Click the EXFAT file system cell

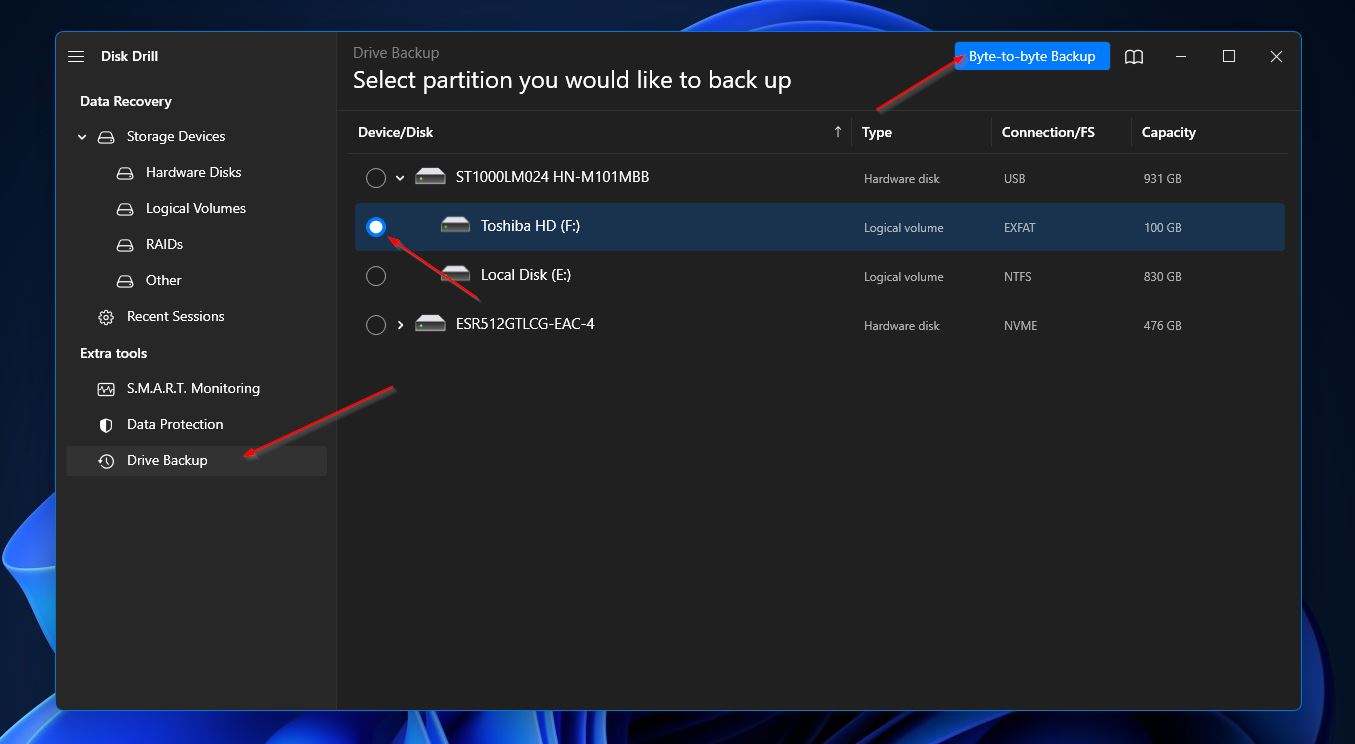(x=1020, y=228)
